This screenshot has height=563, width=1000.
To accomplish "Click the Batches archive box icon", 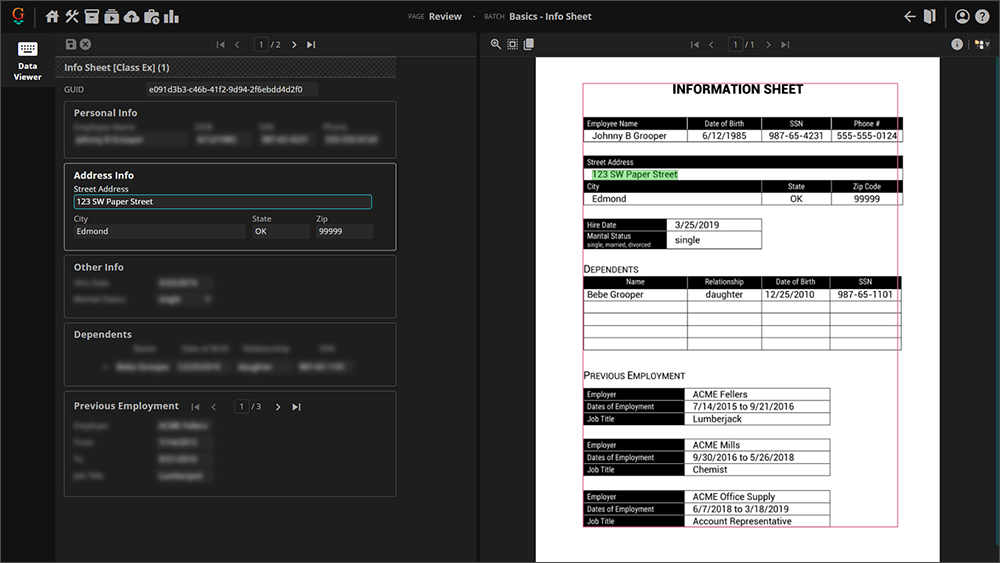I will tap(92, 16).
